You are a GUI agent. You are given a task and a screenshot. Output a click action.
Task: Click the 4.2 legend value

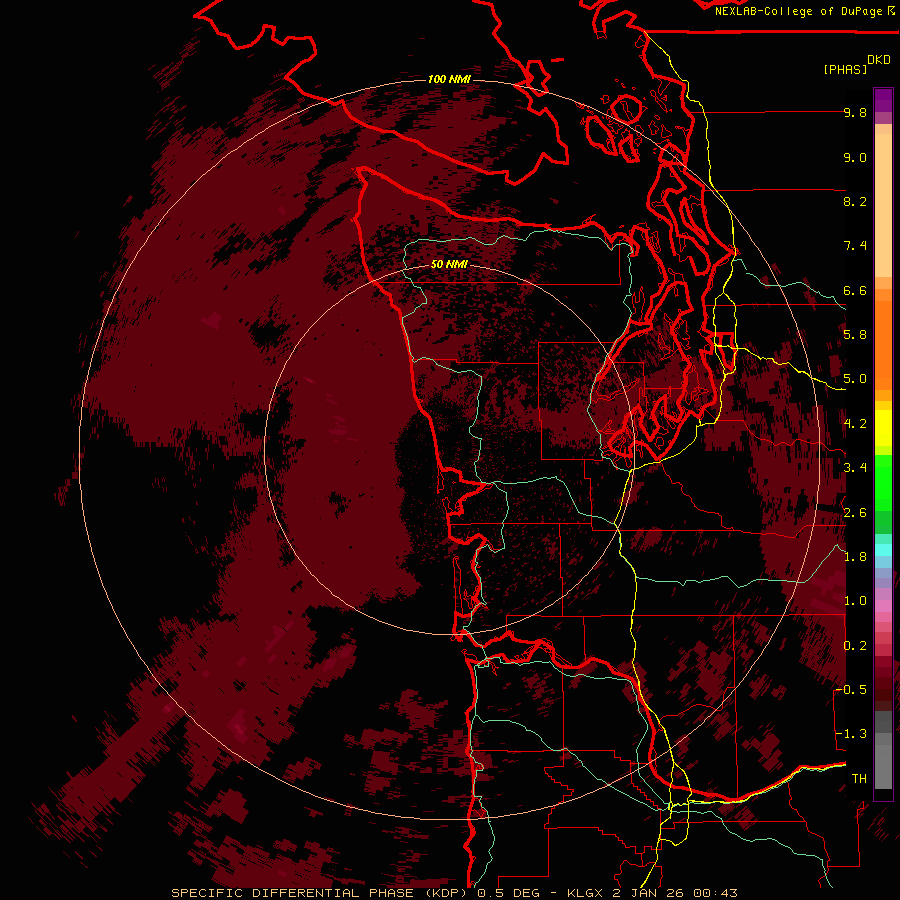coord(855,424)
